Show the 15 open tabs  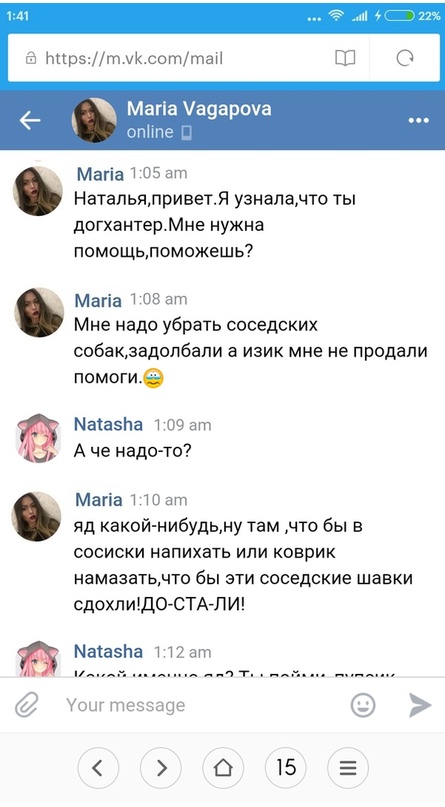tap(286, 768)
